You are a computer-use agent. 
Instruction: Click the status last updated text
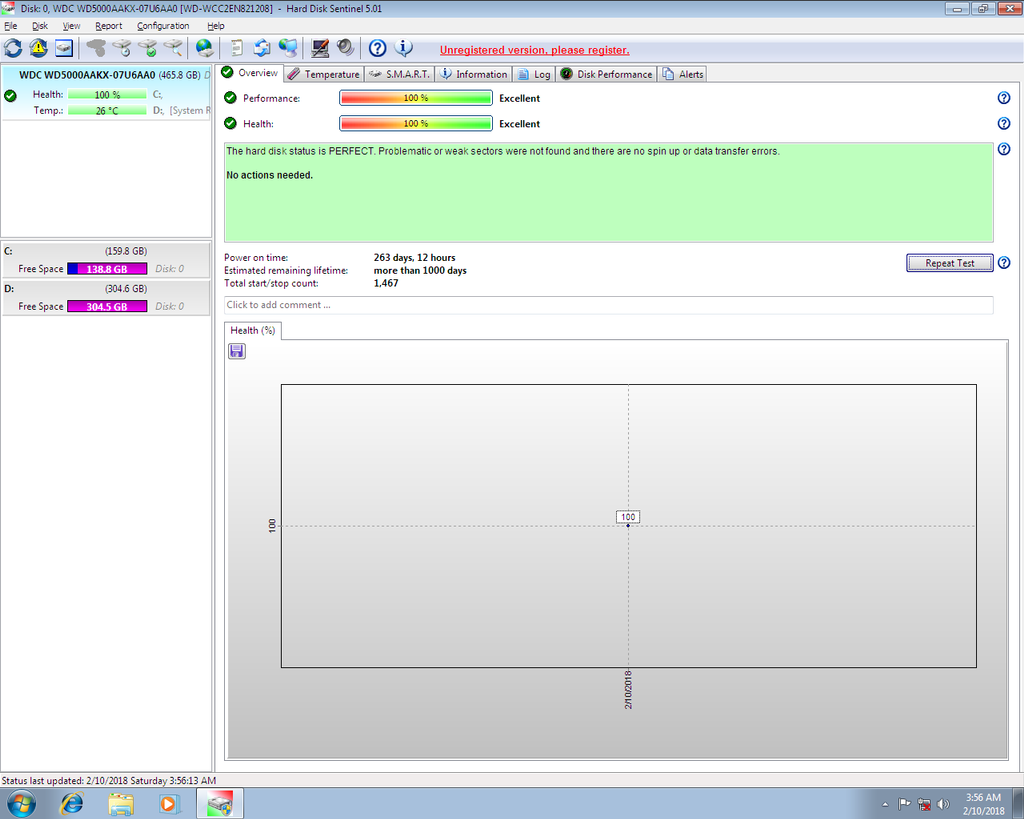(x=108, y=780)
